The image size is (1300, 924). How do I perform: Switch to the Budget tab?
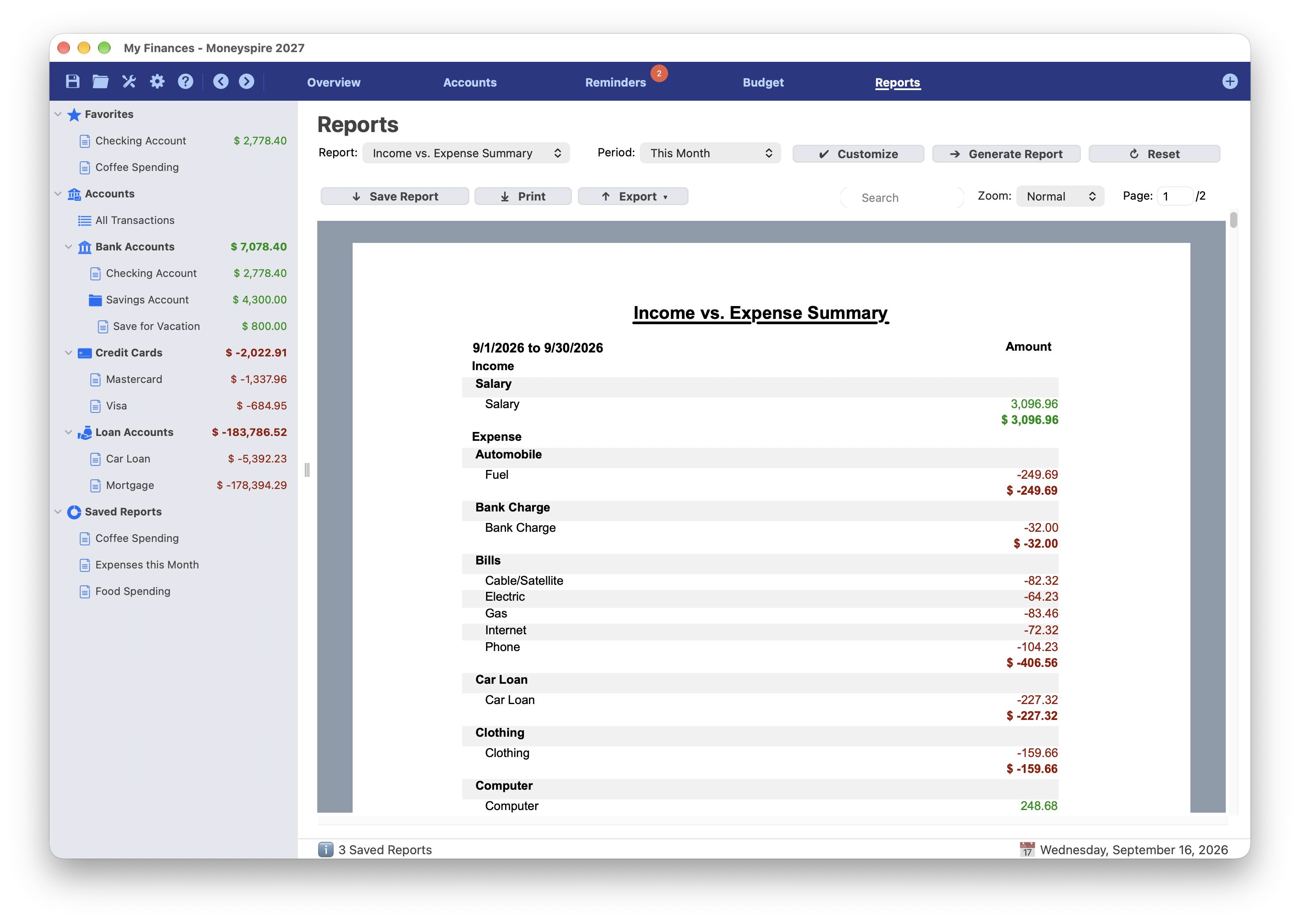point(763,83)
